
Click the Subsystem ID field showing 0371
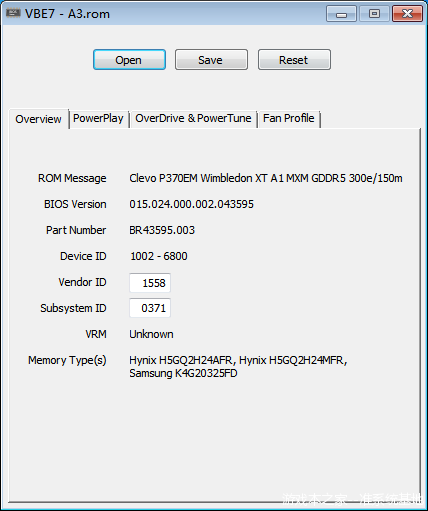[150, 308]
